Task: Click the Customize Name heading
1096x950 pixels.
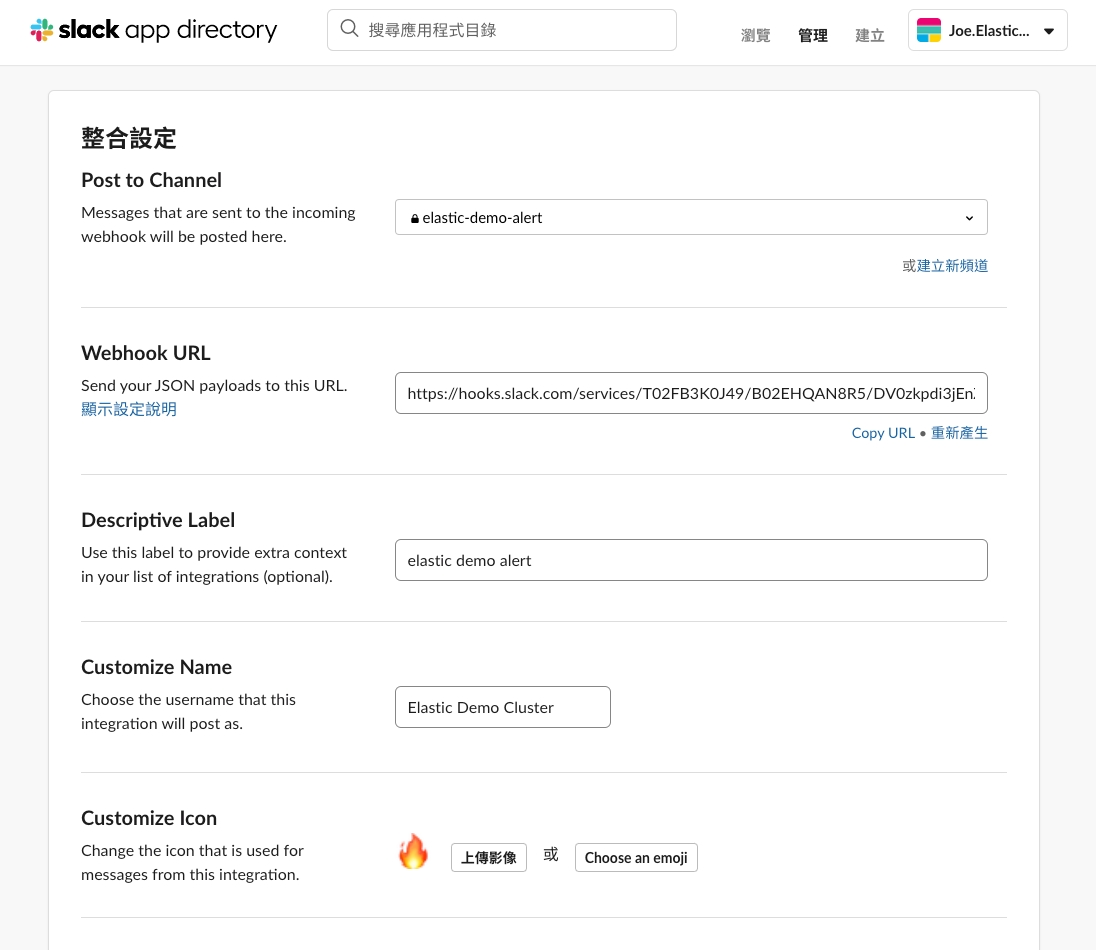Action: pos(157,667)
